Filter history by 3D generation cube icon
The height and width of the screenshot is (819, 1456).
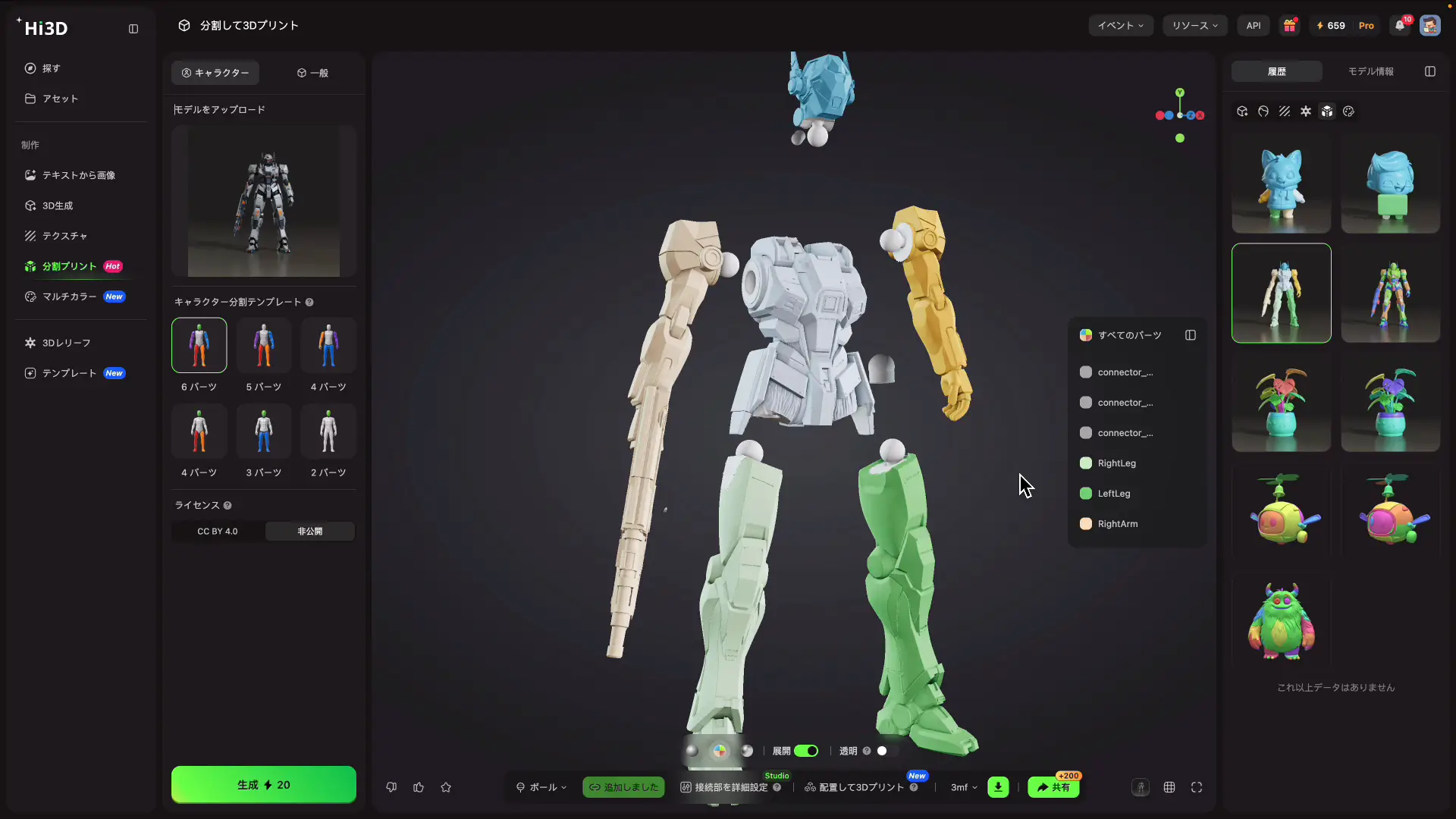[1242, 111]
